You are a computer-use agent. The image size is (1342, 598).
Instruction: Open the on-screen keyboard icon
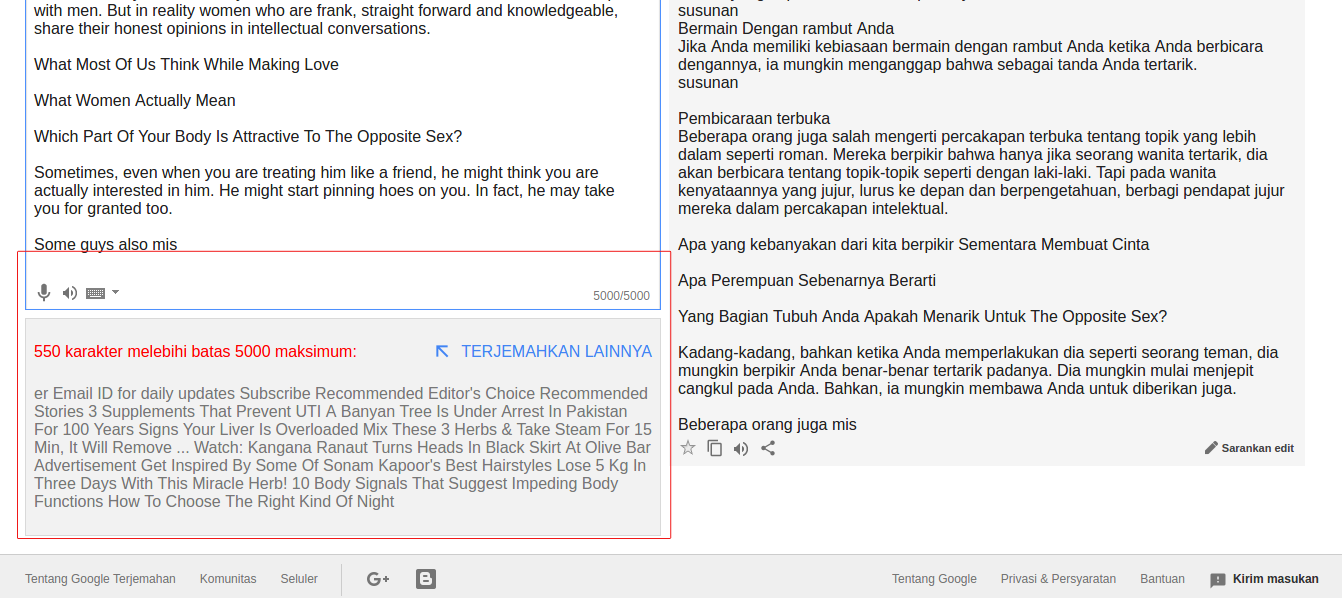coord(96,293)
